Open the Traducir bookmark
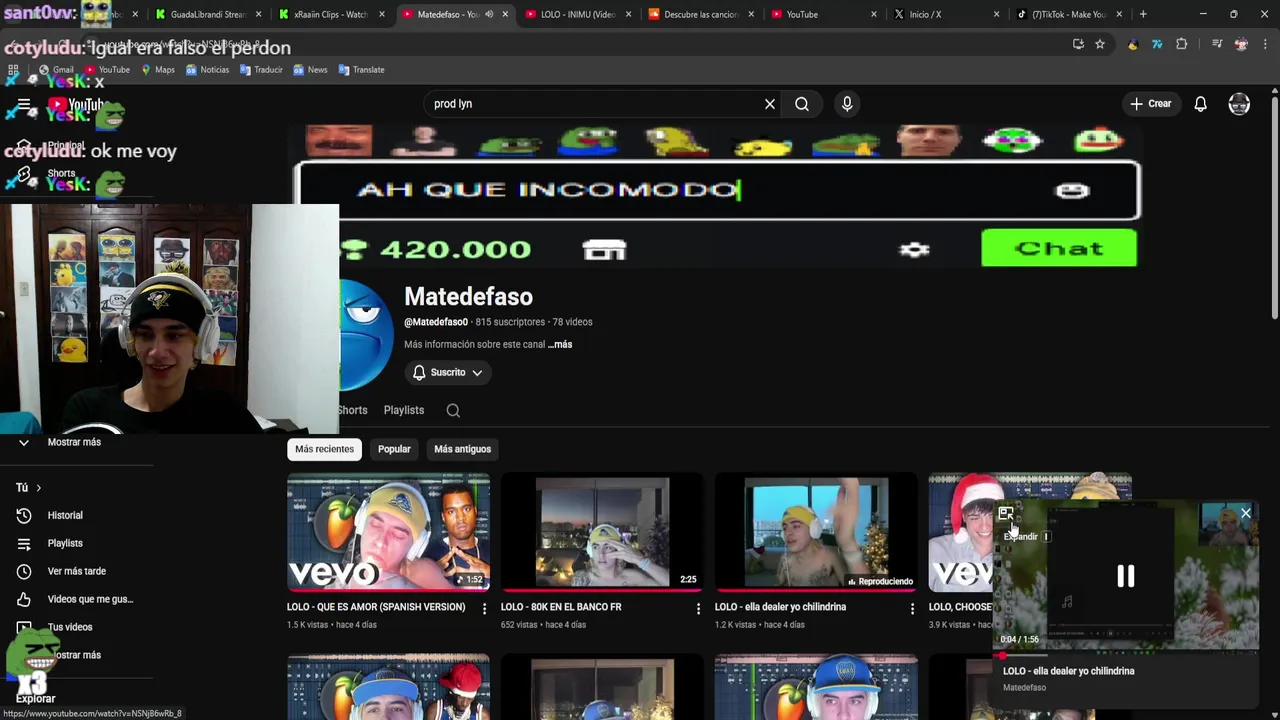Image resolution: width=1280 pixels, height=720 pixels. [261, 70]
